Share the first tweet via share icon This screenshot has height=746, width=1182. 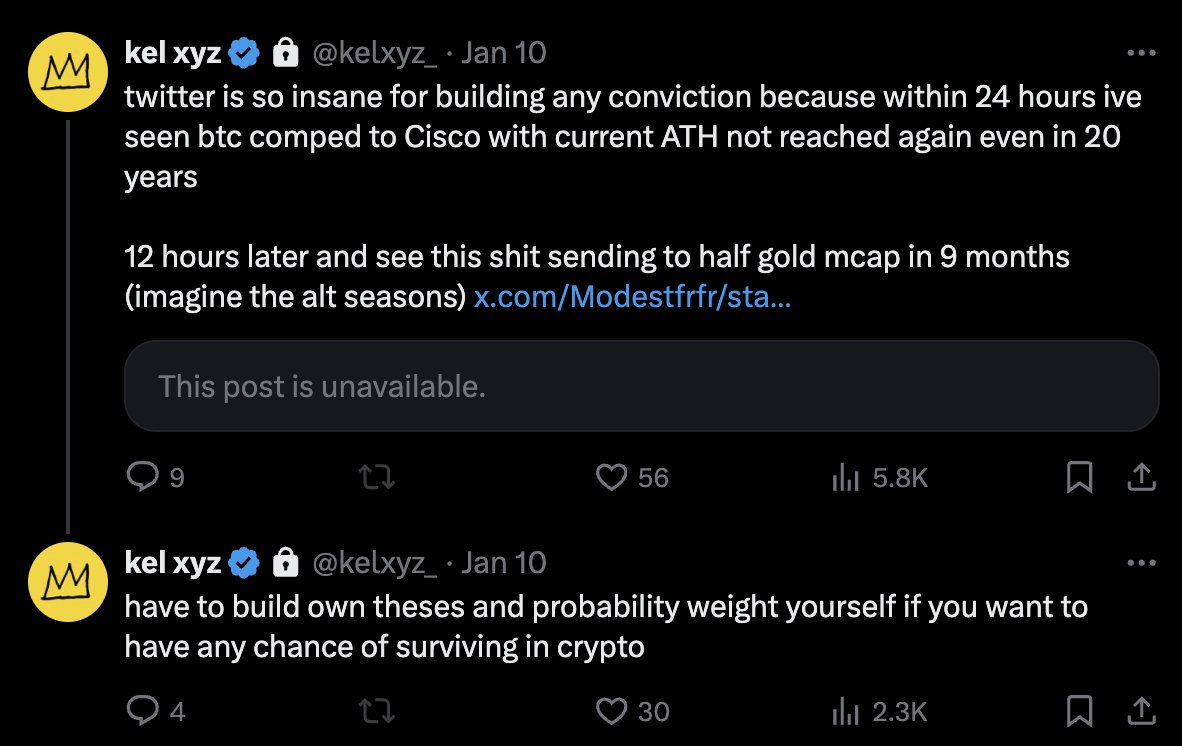click(1140, 479)
